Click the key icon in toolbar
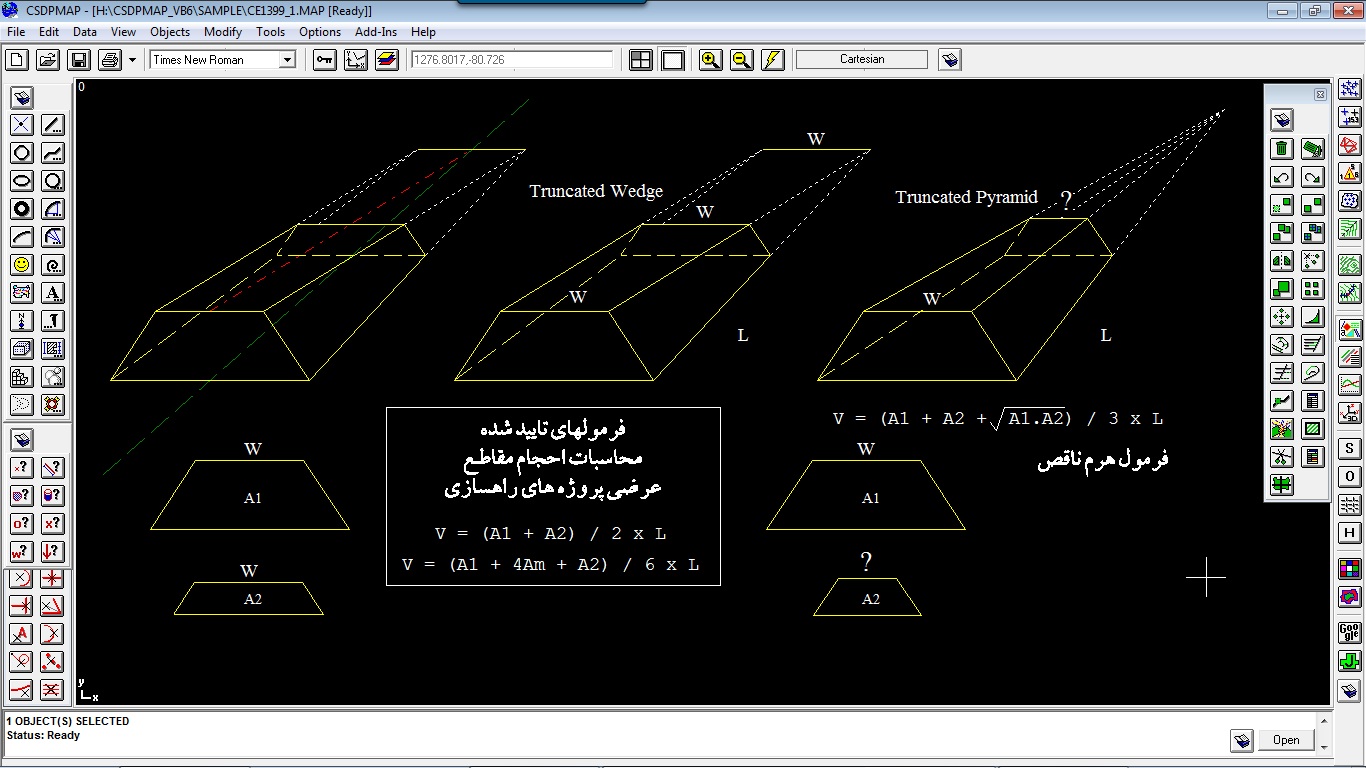The height and width of the screenshot is (768, 1366). pyautogui.click(x=325, y=60)
